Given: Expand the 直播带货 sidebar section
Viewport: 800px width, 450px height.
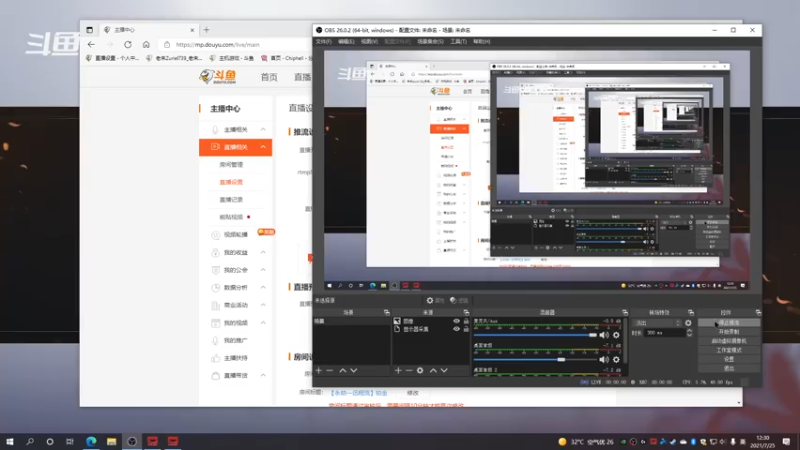Looking at the screenshot, I should point(263,375).
